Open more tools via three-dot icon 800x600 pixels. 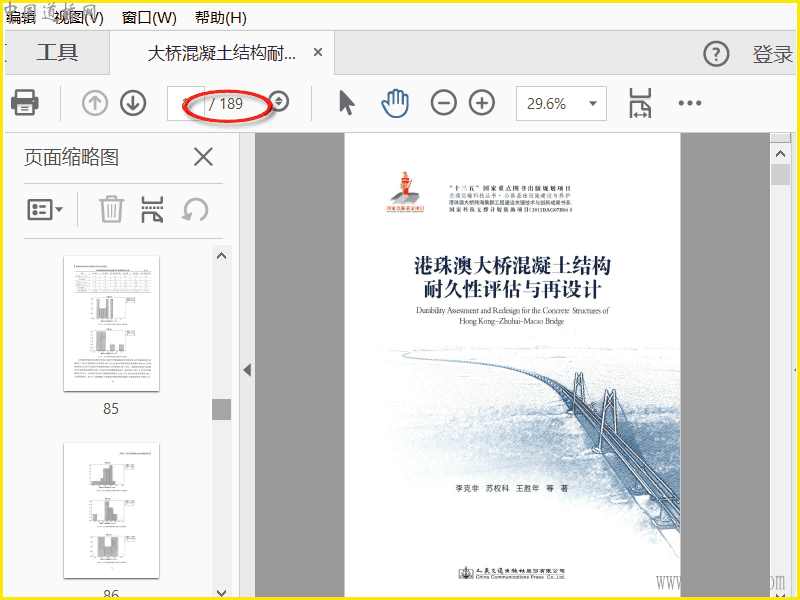[690, 103]
